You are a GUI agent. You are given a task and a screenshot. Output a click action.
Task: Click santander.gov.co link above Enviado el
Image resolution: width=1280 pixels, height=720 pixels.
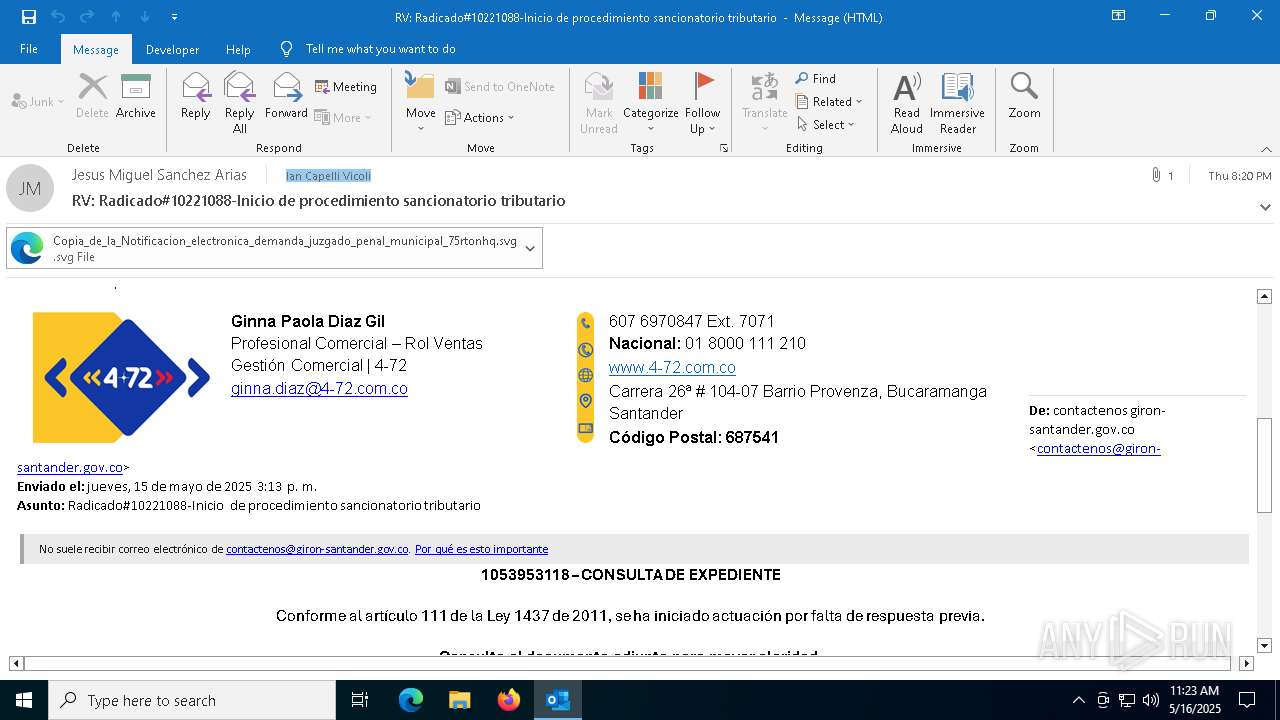point(70,467)
